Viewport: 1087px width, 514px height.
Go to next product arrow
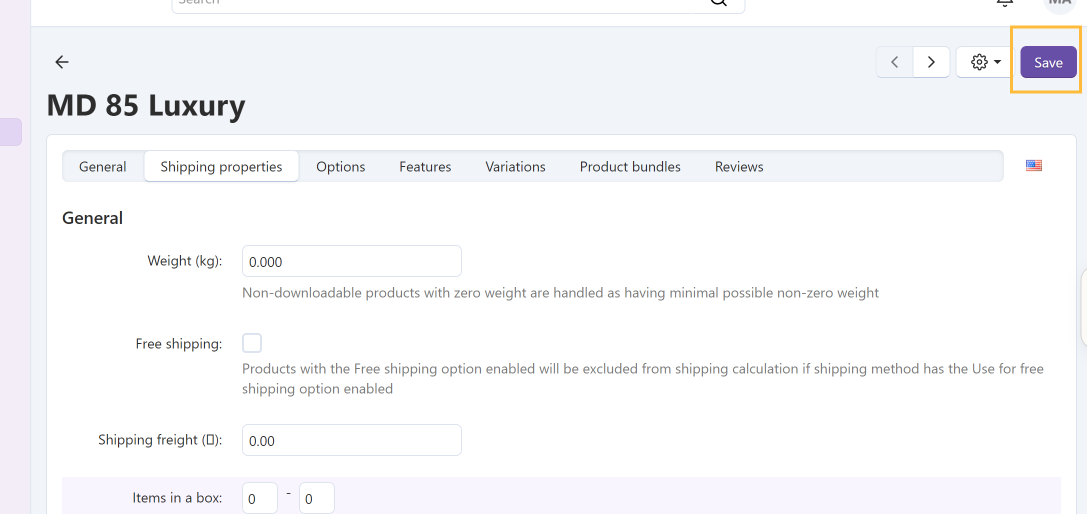pos(931,62)
